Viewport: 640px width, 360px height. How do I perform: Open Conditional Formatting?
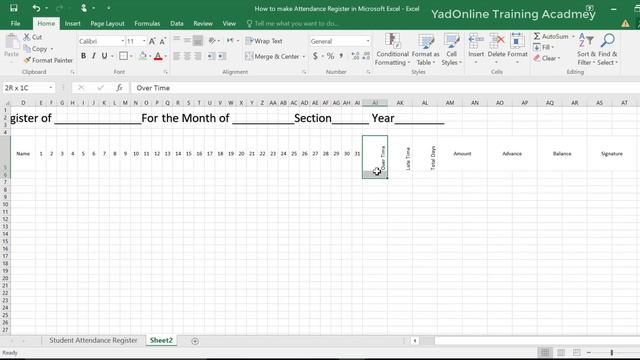(392, 49)
